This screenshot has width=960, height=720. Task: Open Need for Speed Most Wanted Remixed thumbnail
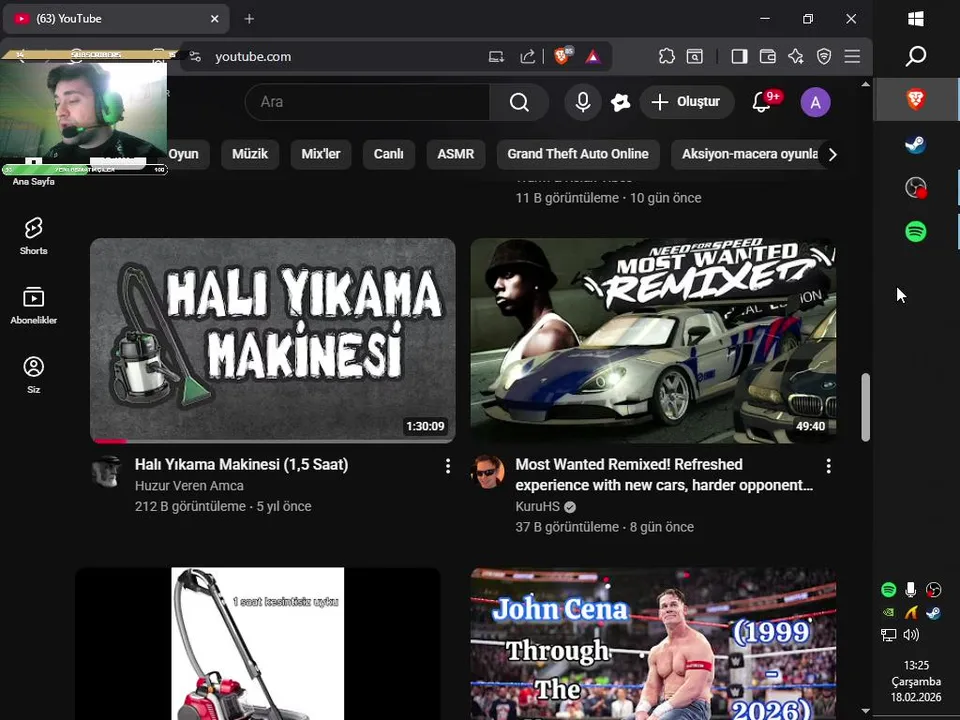[653, 340]
